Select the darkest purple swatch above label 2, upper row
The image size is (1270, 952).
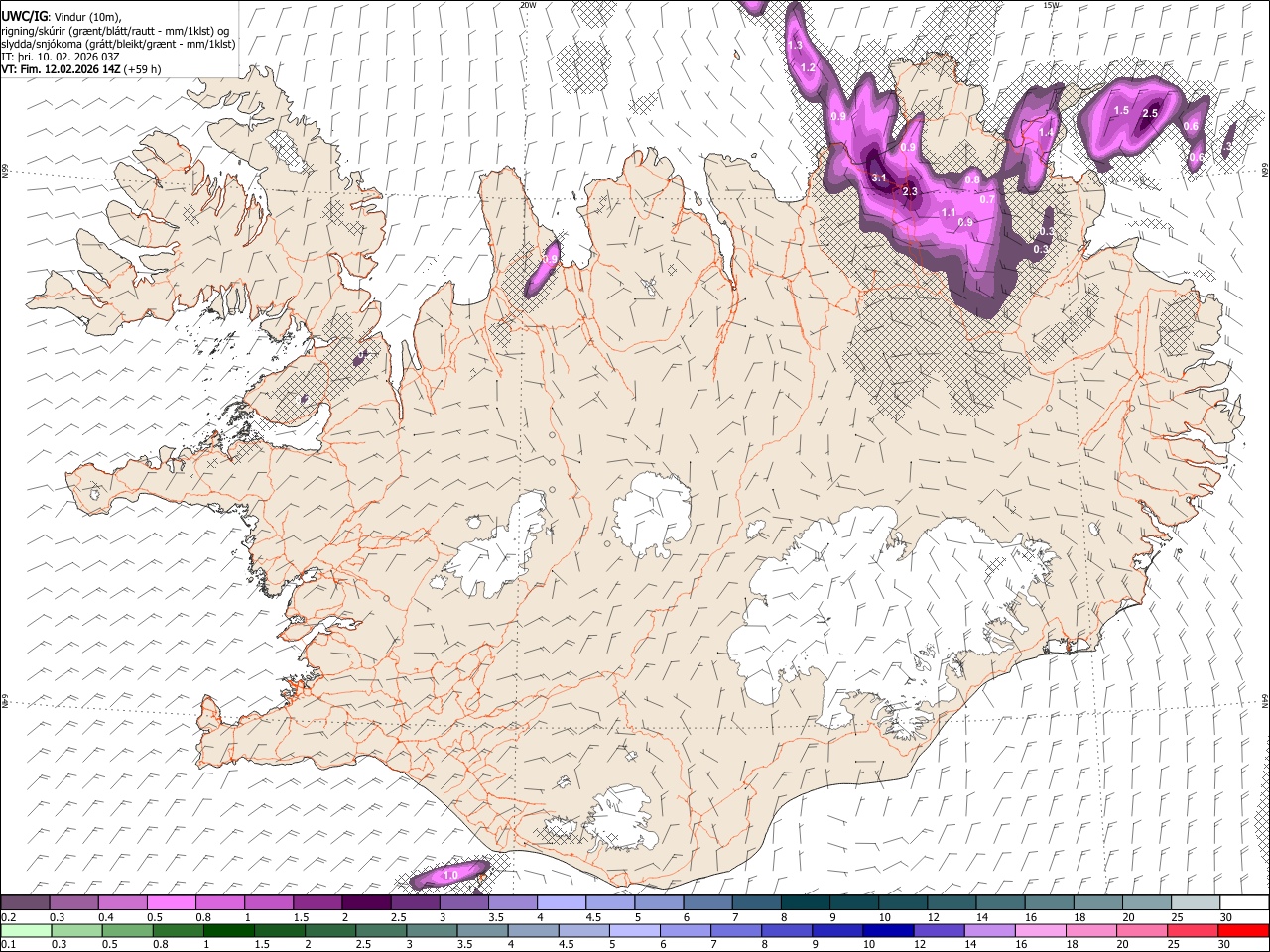coord(366,903)
